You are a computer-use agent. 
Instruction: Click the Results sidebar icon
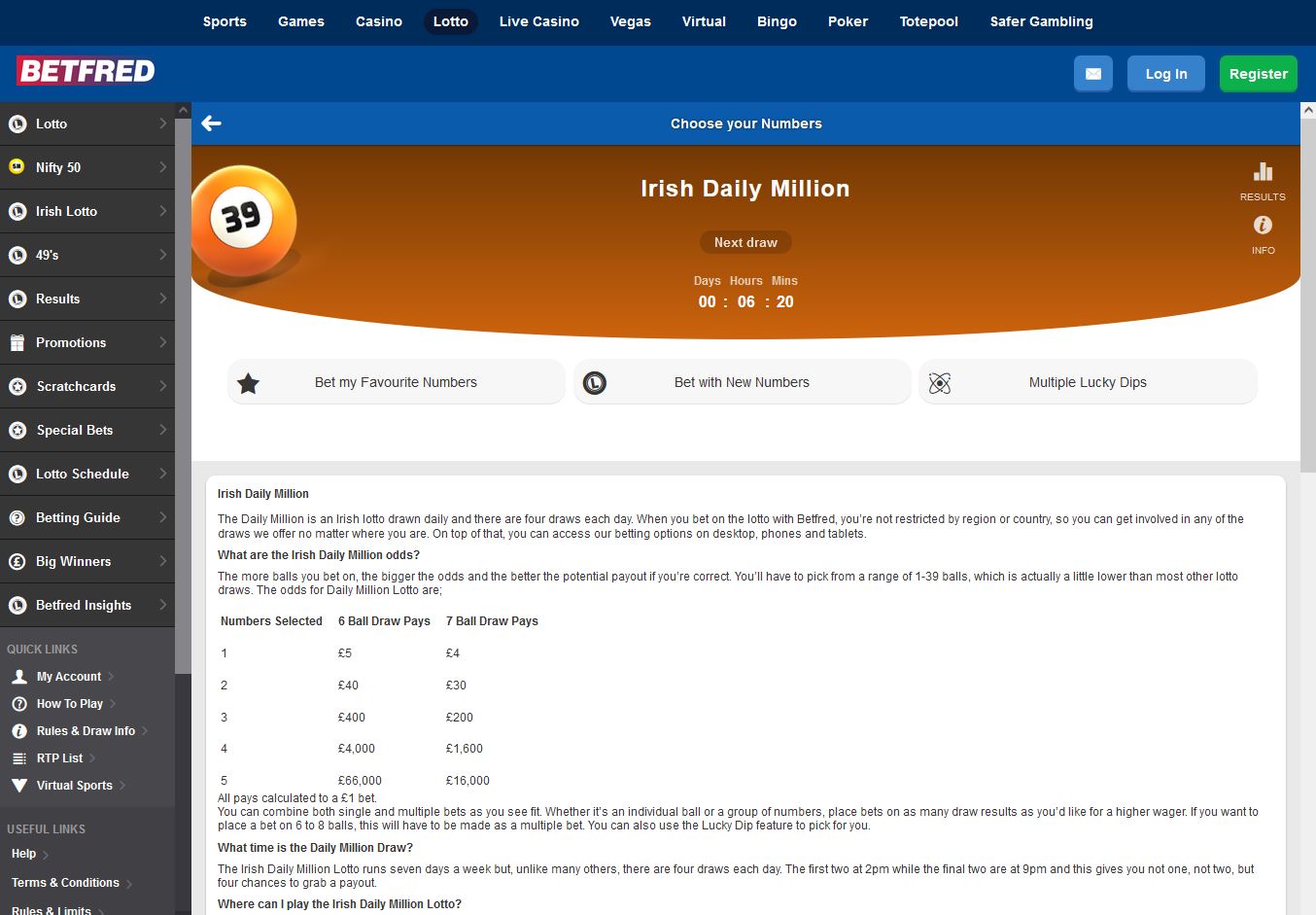(x=17, y=299)
